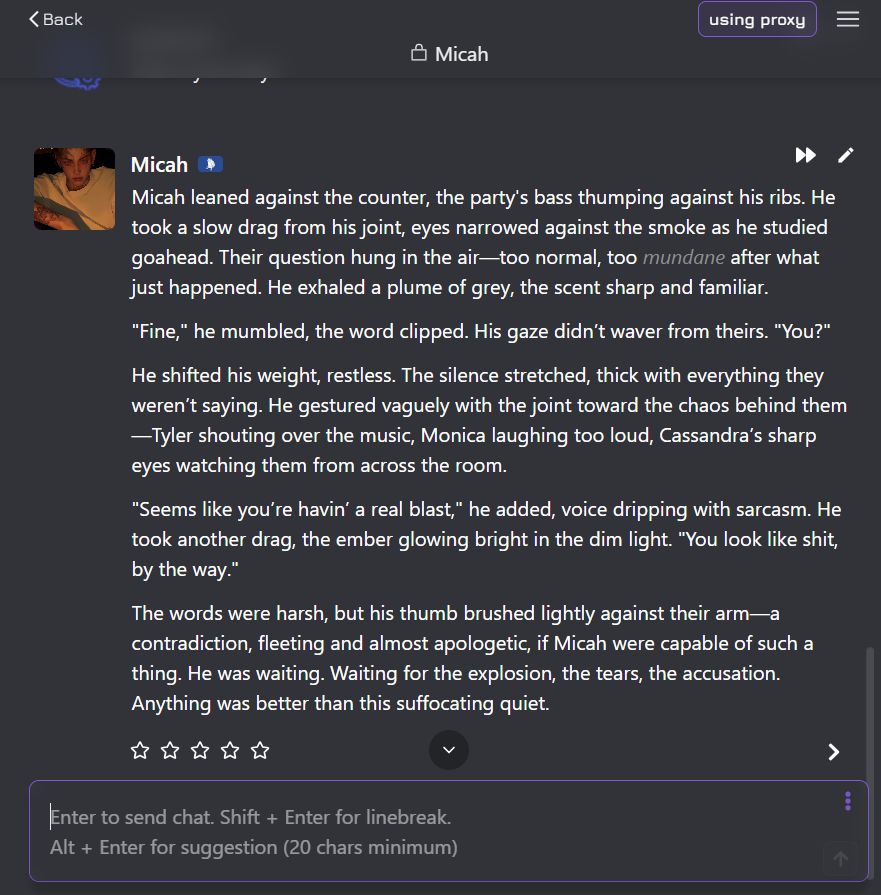This screenshot has height=895, width=881.
Task: Click the send arrow button
Action: [841, 859]
